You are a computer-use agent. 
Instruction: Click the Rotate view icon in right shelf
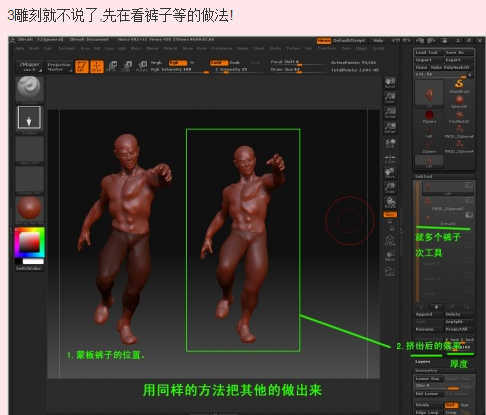tap(390, 203)
